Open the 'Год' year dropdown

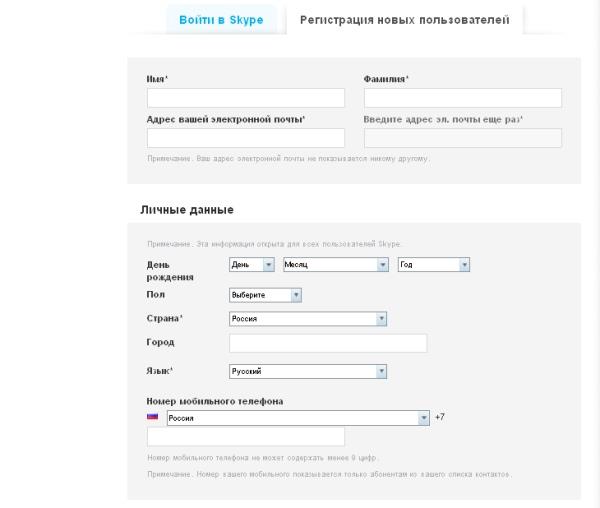(x=434, y=265)
